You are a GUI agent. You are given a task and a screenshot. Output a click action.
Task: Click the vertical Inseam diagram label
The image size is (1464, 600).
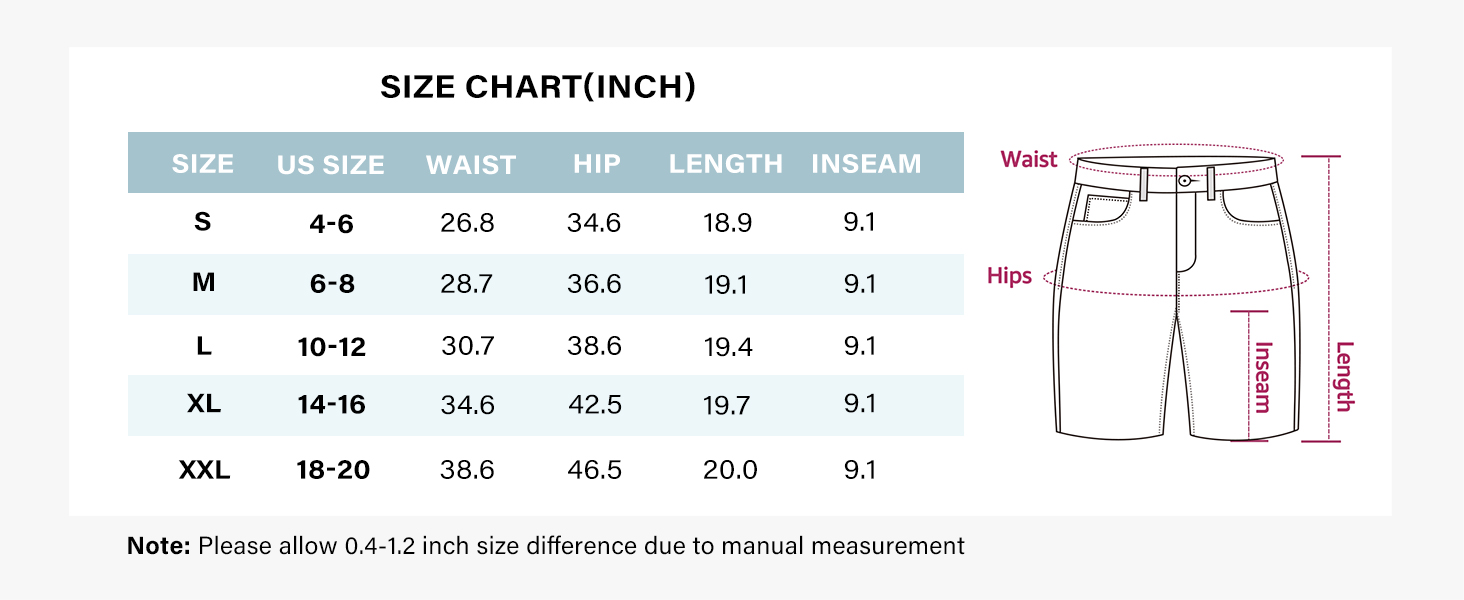[x=1263, y=377]
